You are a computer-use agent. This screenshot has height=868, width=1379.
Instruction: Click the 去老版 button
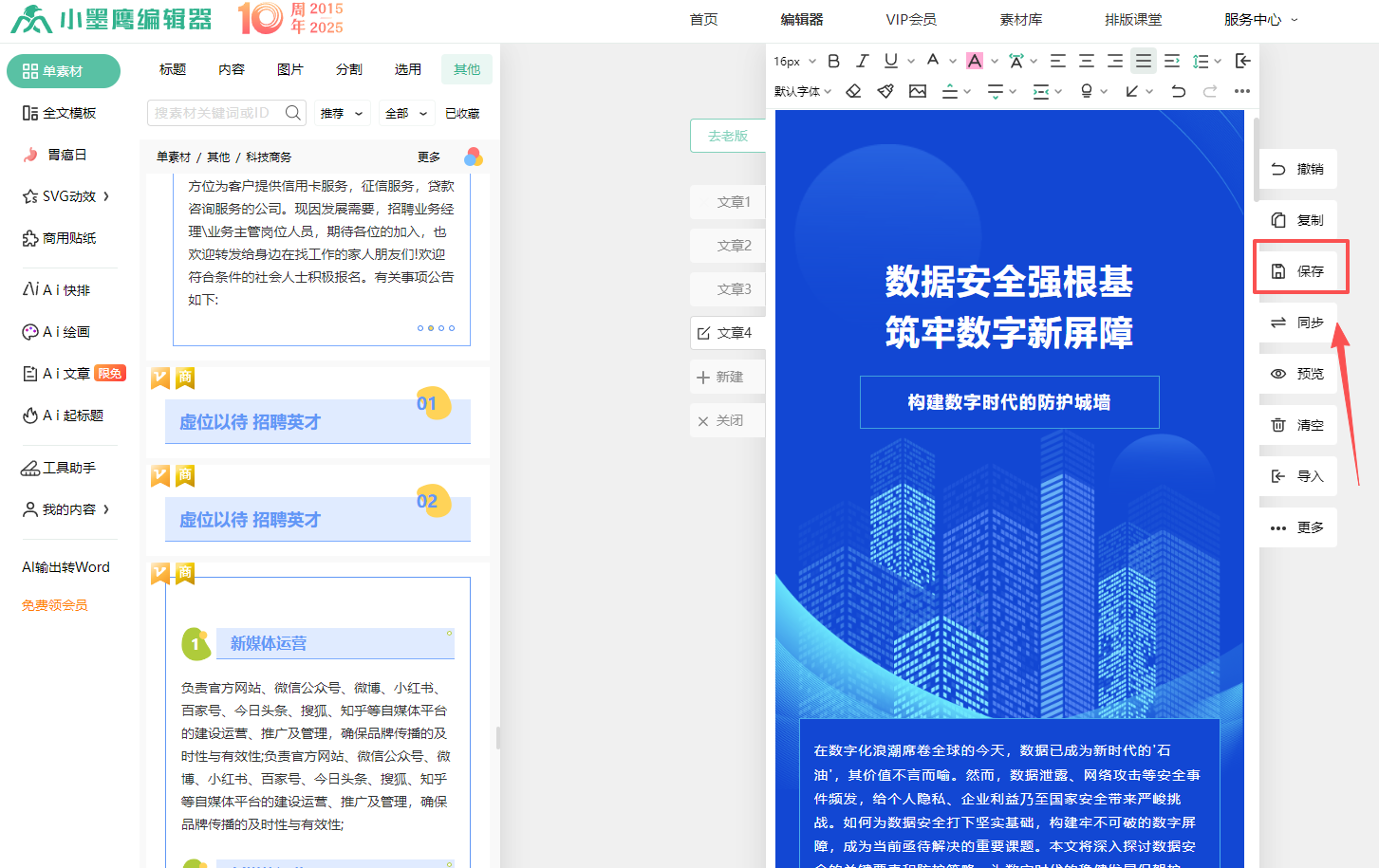[x=728, y=136]
